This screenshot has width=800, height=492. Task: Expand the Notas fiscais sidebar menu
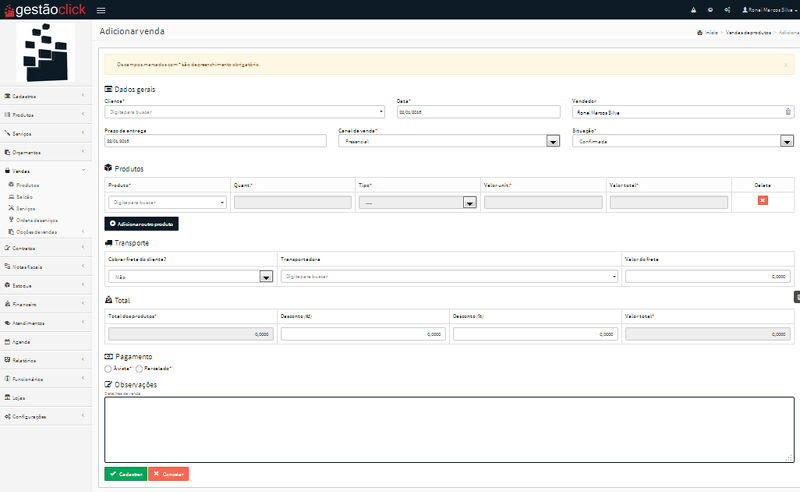(x=45, y=266)
